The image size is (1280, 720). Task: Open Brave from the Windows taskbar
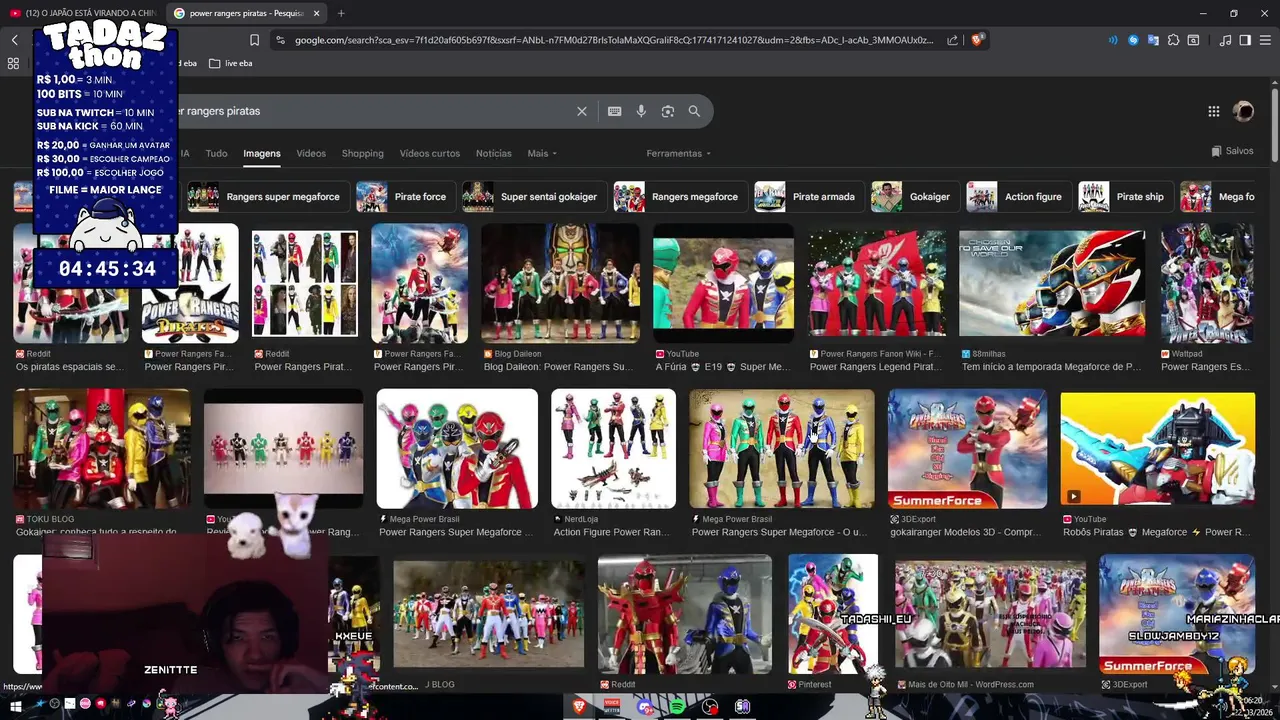pyautogui.click(x=579, y=707)
